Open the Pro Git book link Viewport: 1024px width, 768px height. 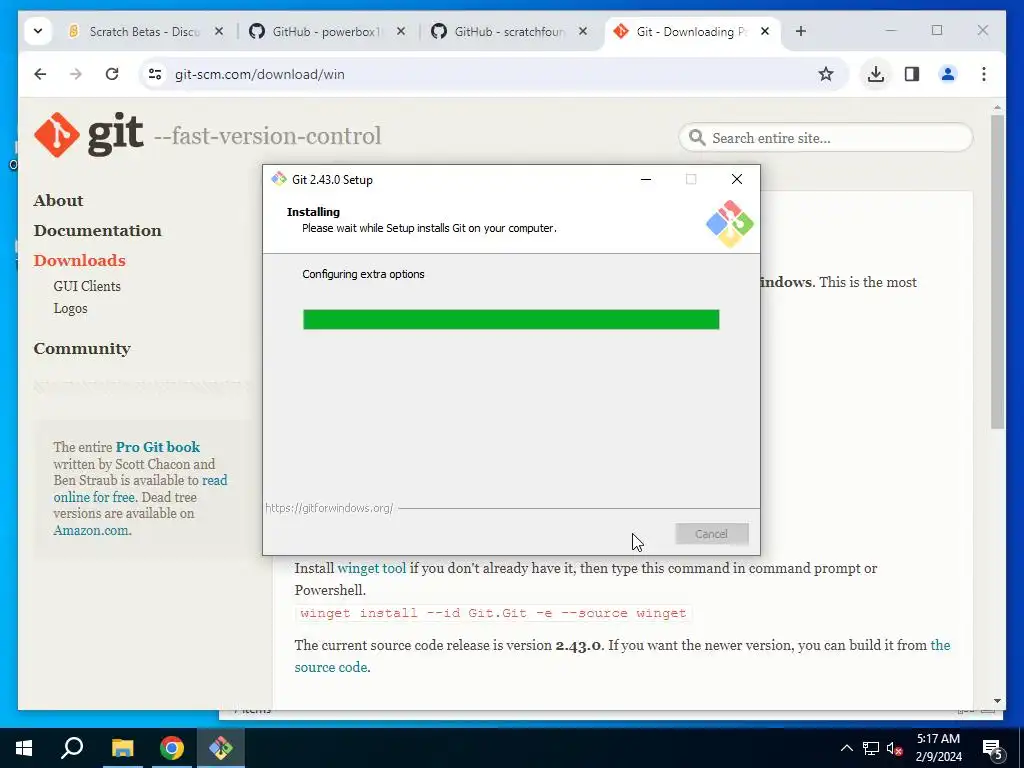158,447
